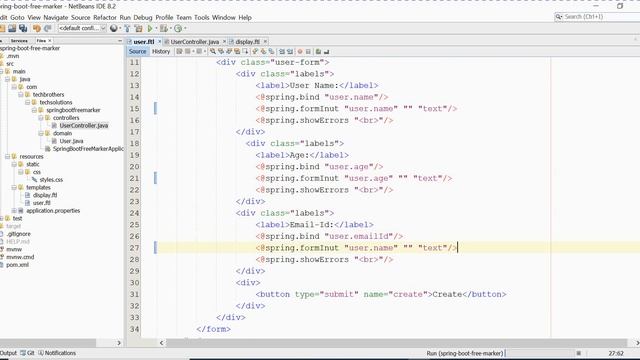Screen dimensions: 640x360
Task: Click the Debug Project toolbar icon
Action: 164,28
